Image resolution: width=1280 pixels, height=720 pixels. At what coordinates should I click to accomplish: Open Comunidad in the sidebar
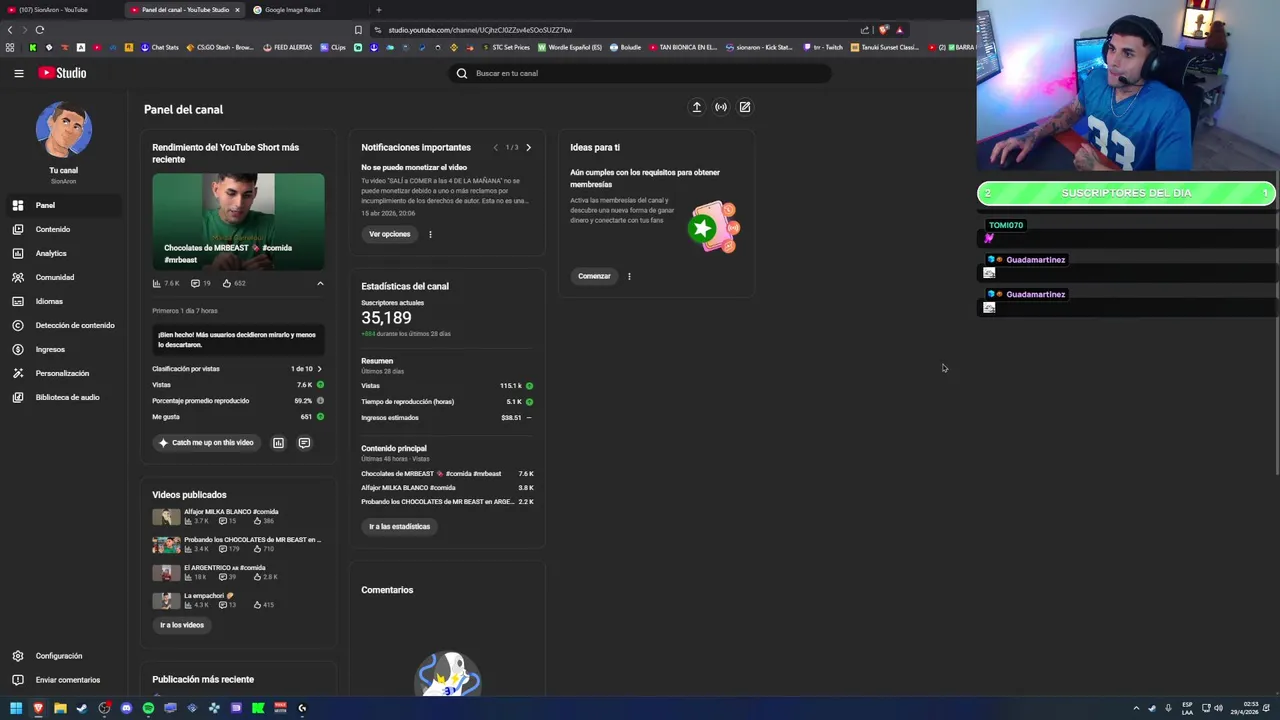62,277
